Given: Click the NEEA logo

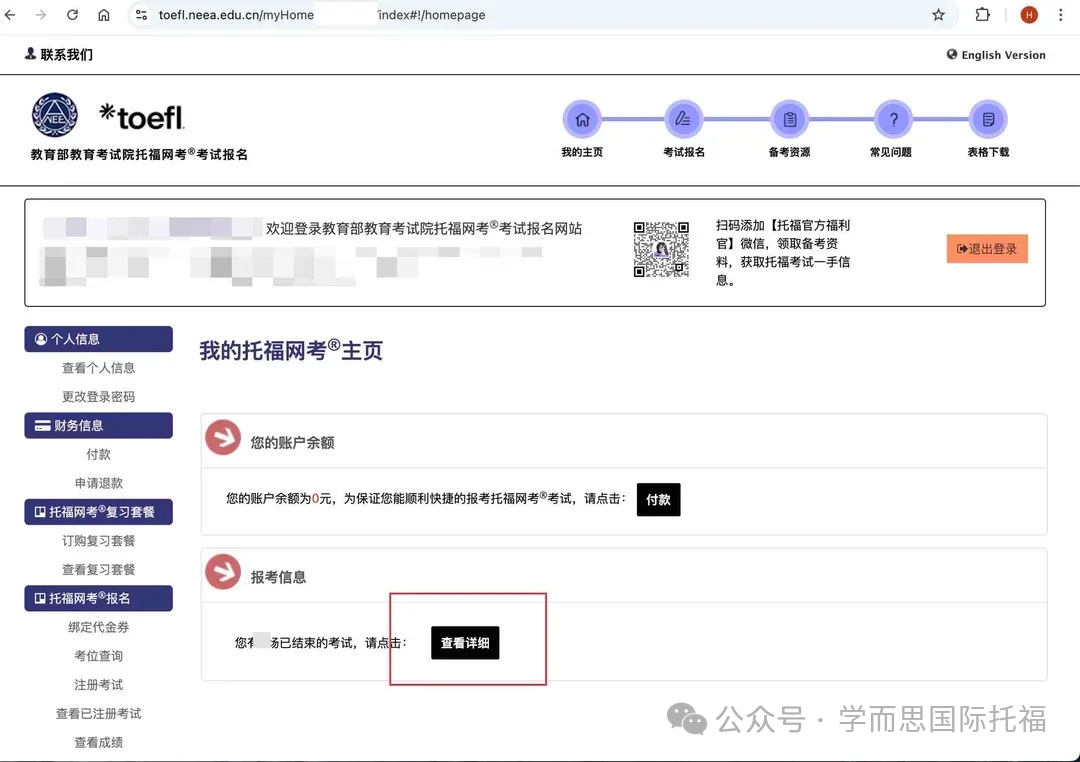Looking at the screenshot, I should click(54, 115).
